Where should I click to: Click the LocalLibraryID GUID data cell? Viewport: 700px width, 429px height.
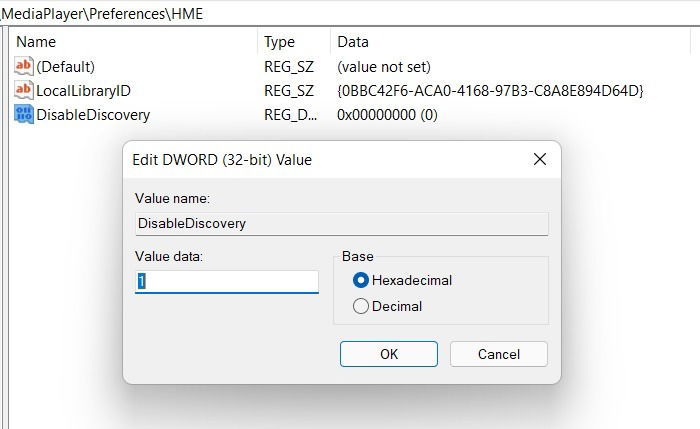pos(490,91)
